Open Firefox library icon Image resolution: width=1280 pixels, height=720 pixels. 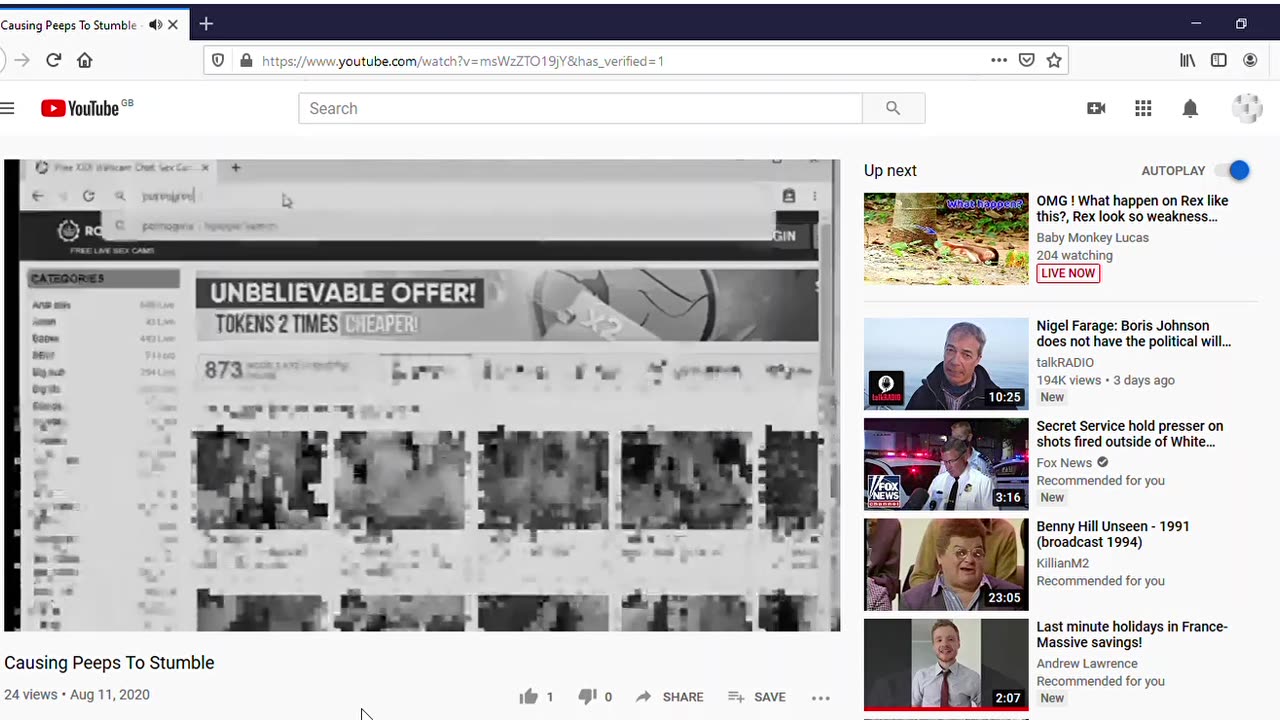(x=1188, y=61)
